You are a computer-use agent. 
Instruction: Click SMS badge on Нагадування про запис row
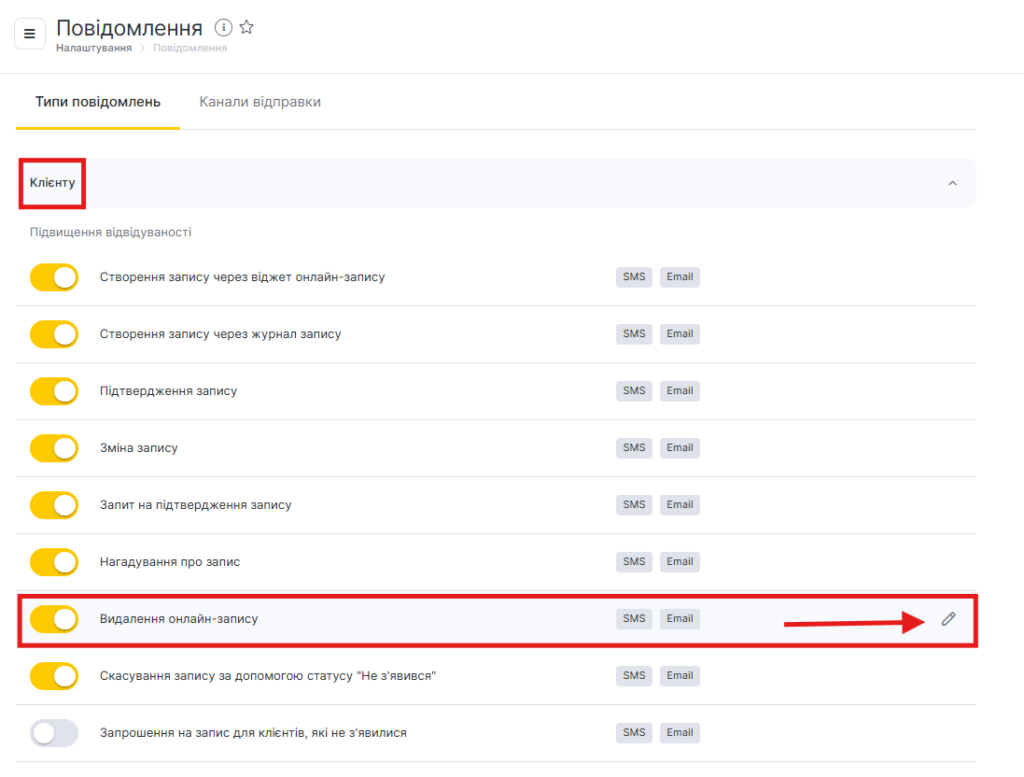(634, 562)
